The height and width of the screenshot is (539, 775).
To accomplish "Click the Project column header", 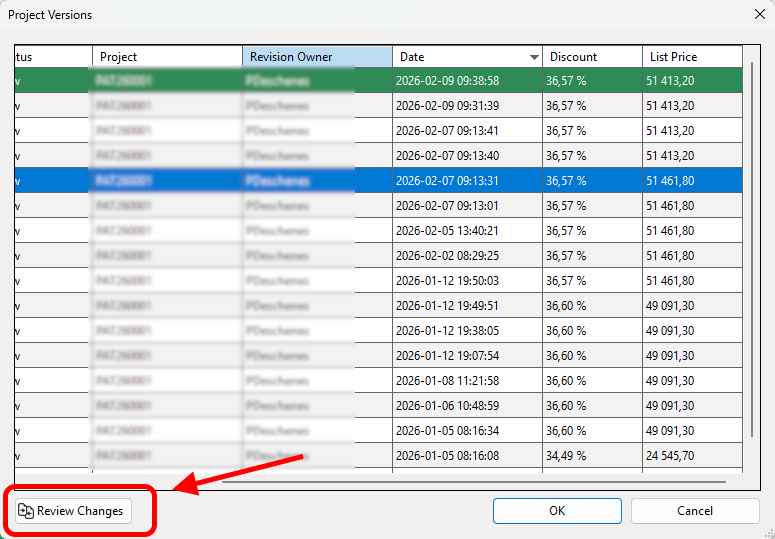I will tap(166, 57).
